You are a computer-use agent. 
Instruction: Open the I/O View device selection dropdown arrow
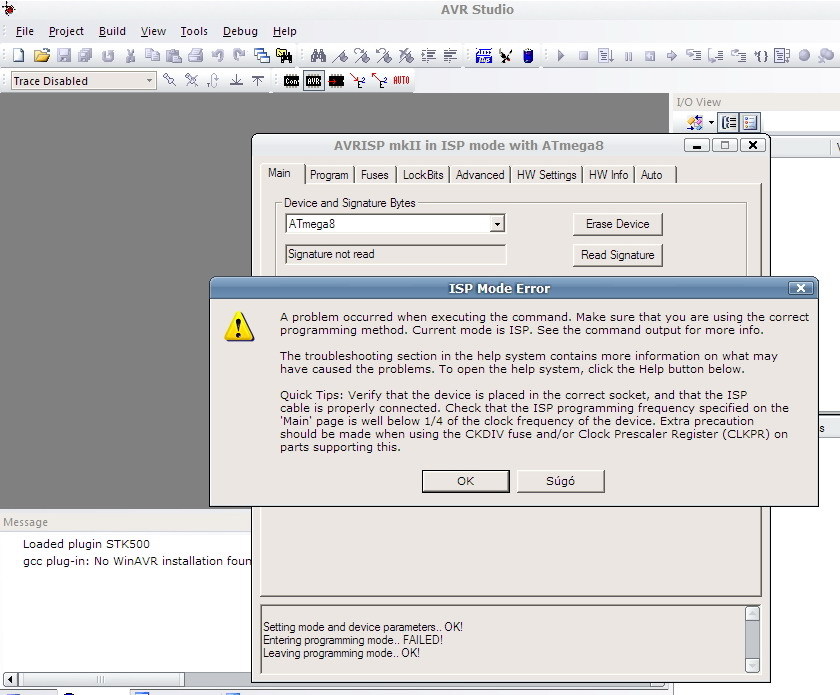click(x=711, y=123)
